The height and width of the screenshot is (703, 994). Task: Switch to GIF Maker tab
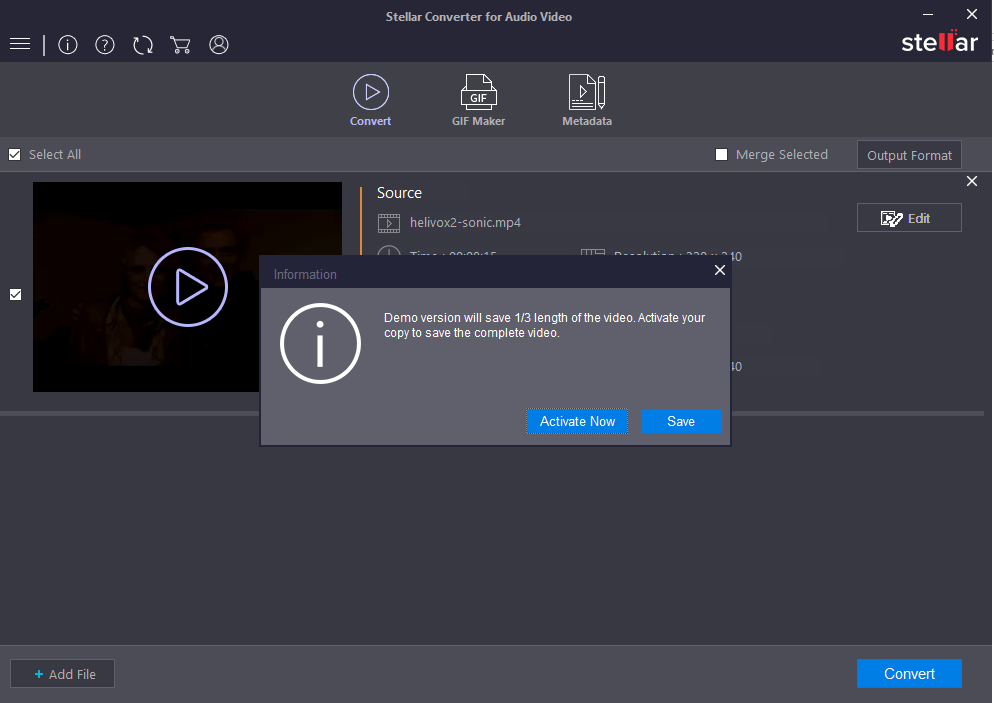479,100
